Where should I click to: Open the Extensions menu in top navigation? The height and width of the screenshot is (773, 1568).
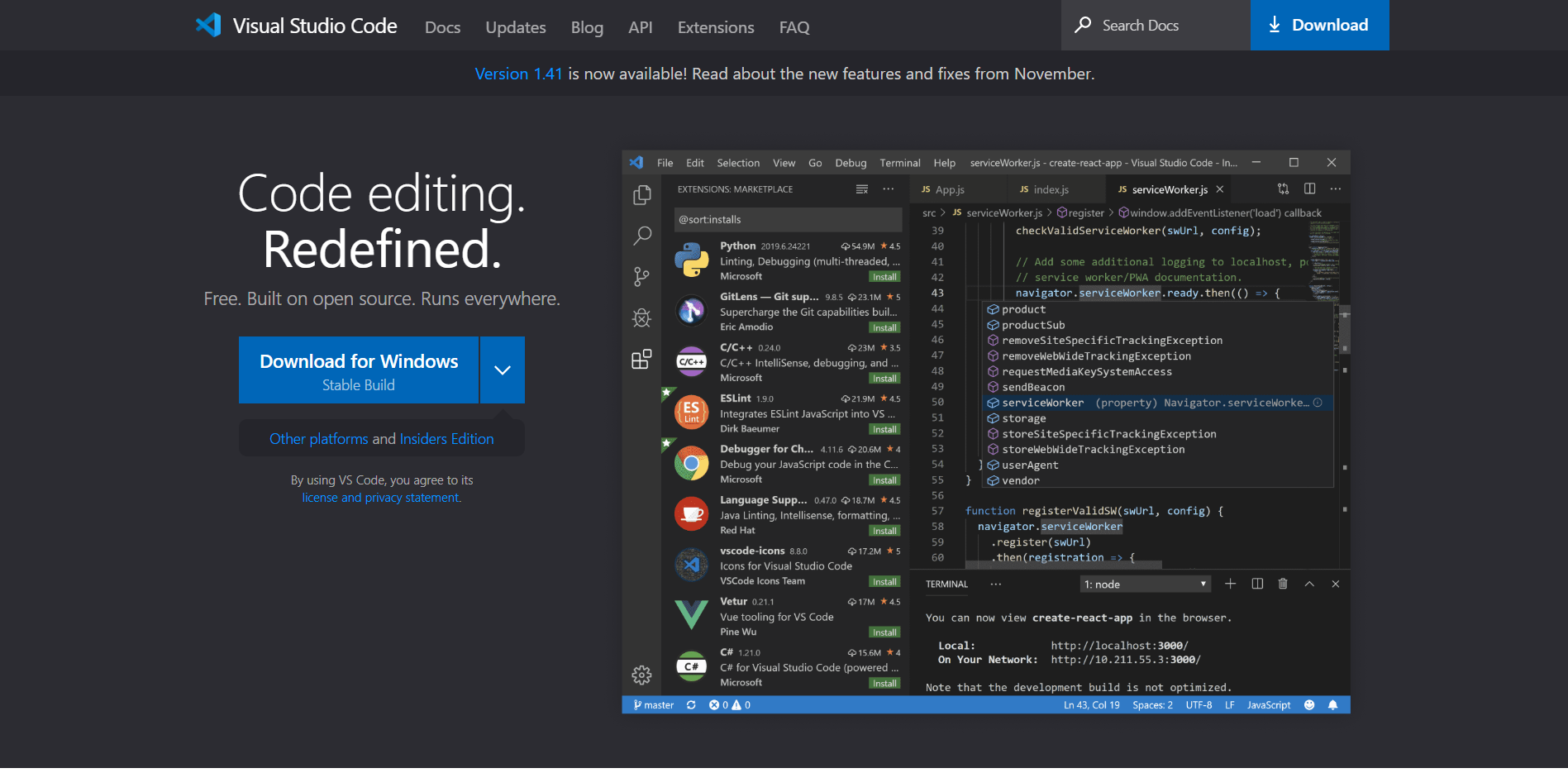(x=715, y=27)
